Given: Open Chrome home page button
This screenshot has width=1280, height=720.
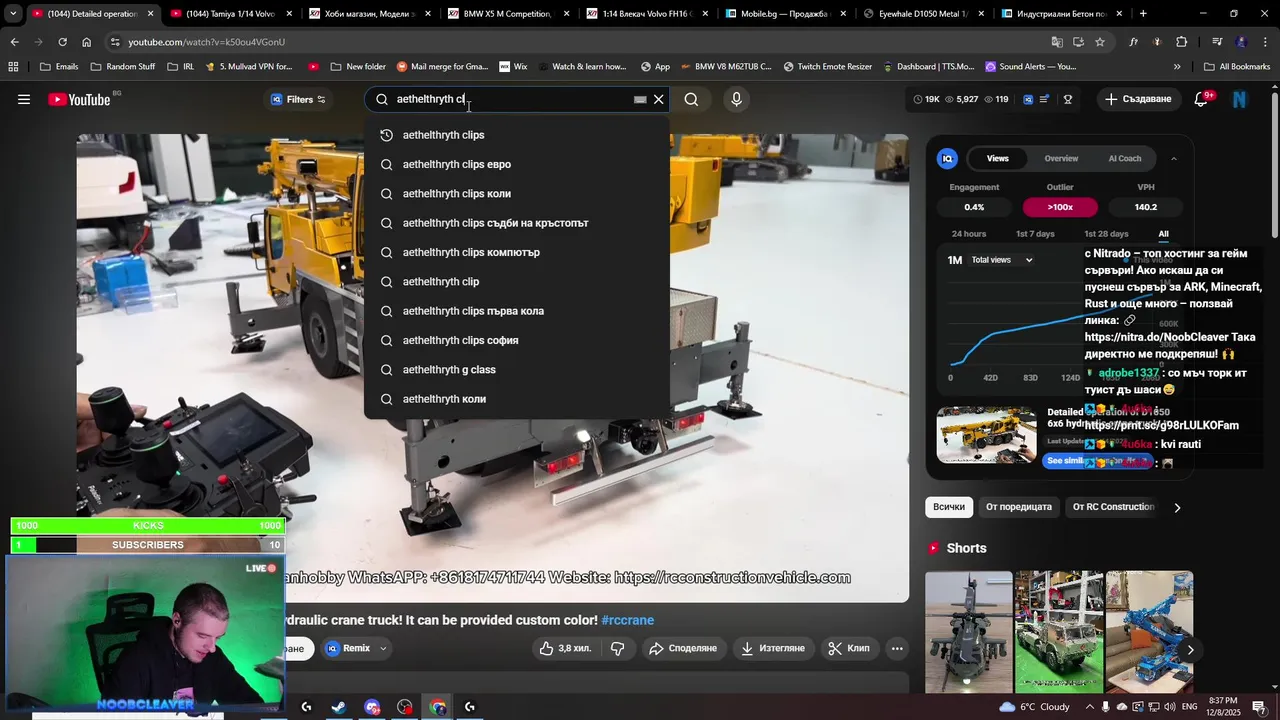Looking at the screenshot, I should coord(87,42).
